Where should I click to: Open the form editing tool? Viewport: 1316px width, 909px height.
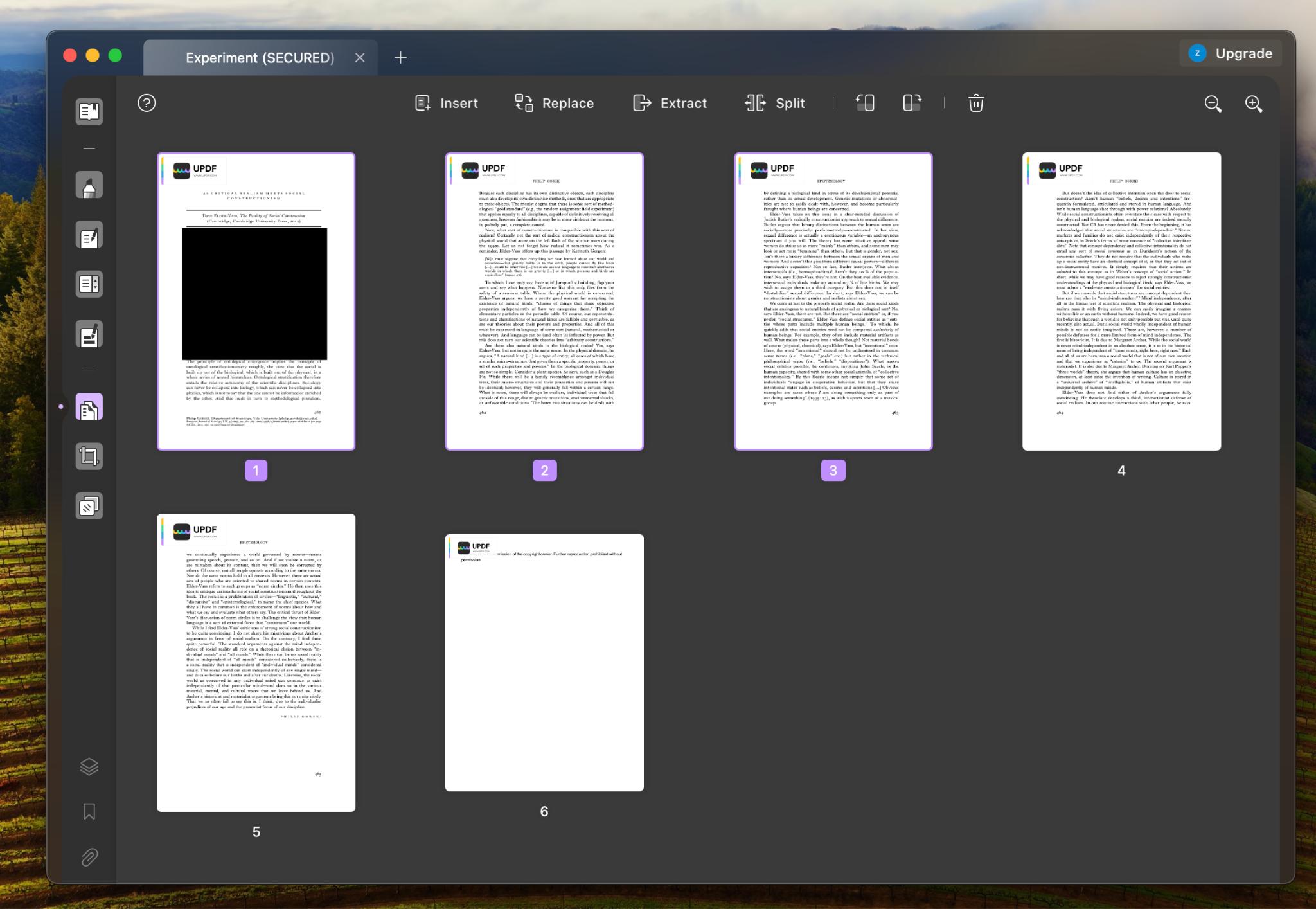point(89,284)
